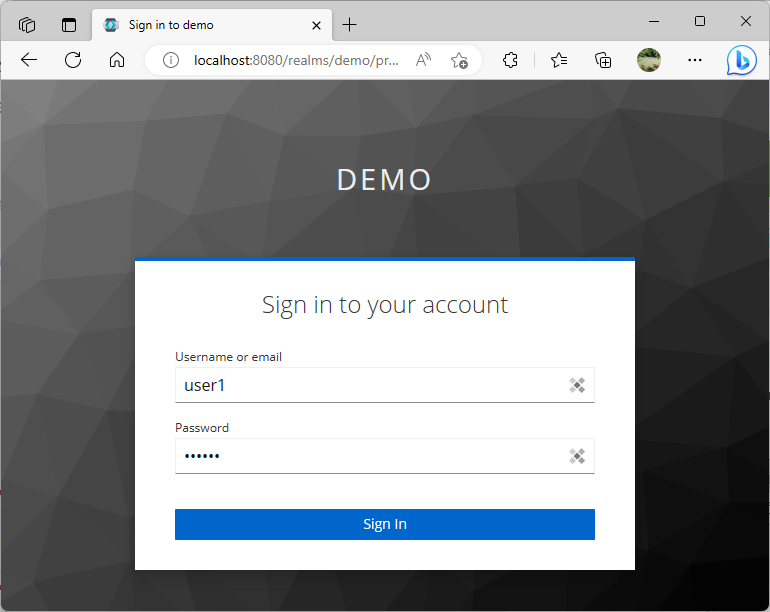This screenshot has width=770, height=612.
Task: Go back to the previous page
Action: click(x=29, y=60)
